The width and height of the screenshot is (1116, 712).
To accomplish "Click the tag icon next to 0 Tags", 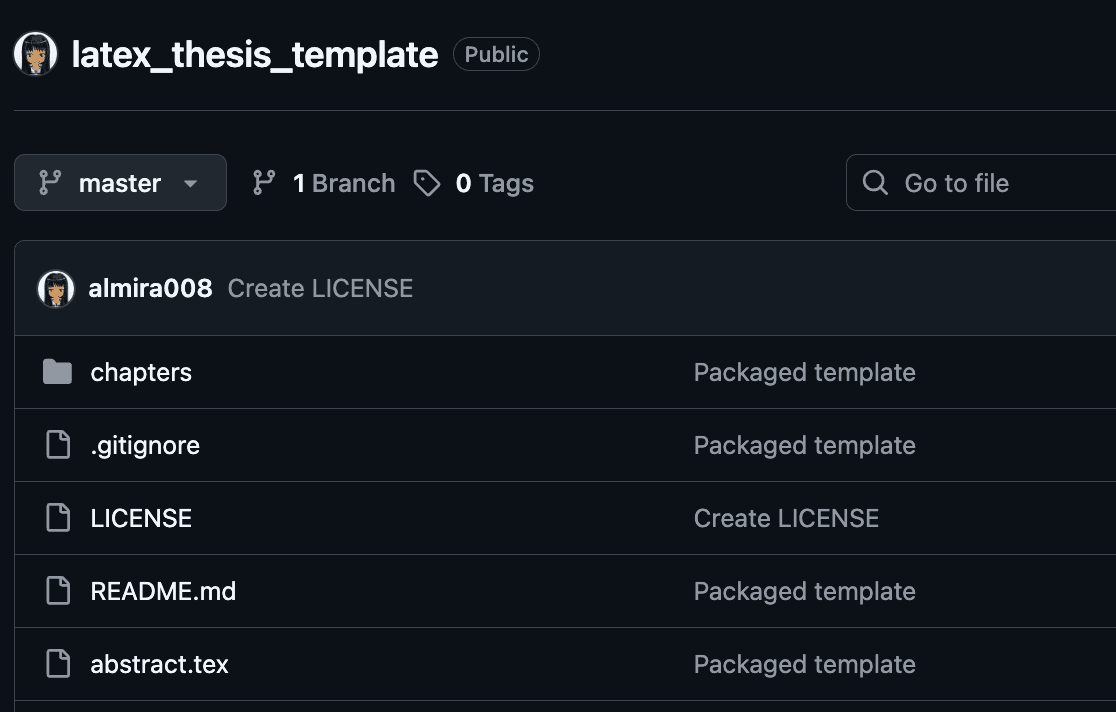I will (427, 183).
